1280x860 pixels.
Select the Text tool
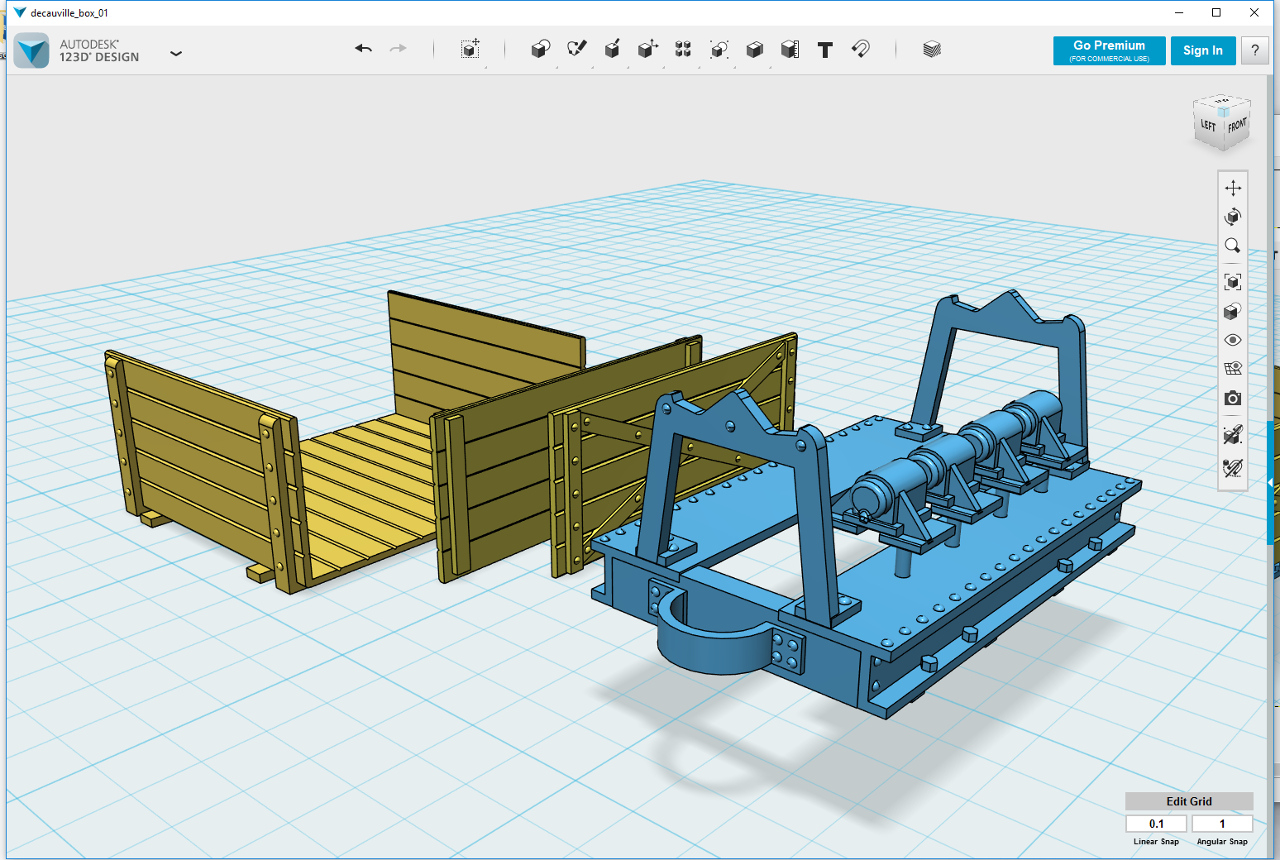point(825,49)
